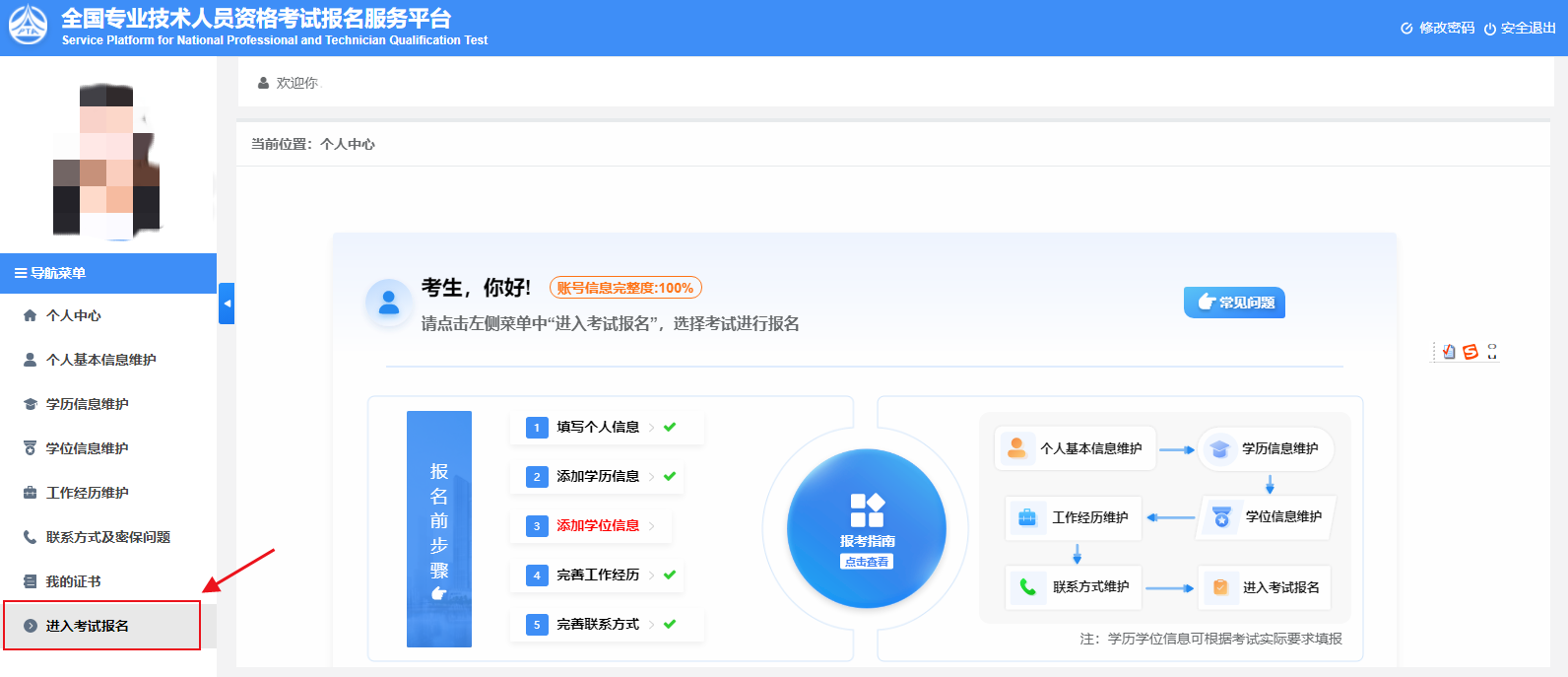Open 个人中心 in the navigation menu
The image size is (1568, 677).
pyautogui.click(x=74, y=315)
